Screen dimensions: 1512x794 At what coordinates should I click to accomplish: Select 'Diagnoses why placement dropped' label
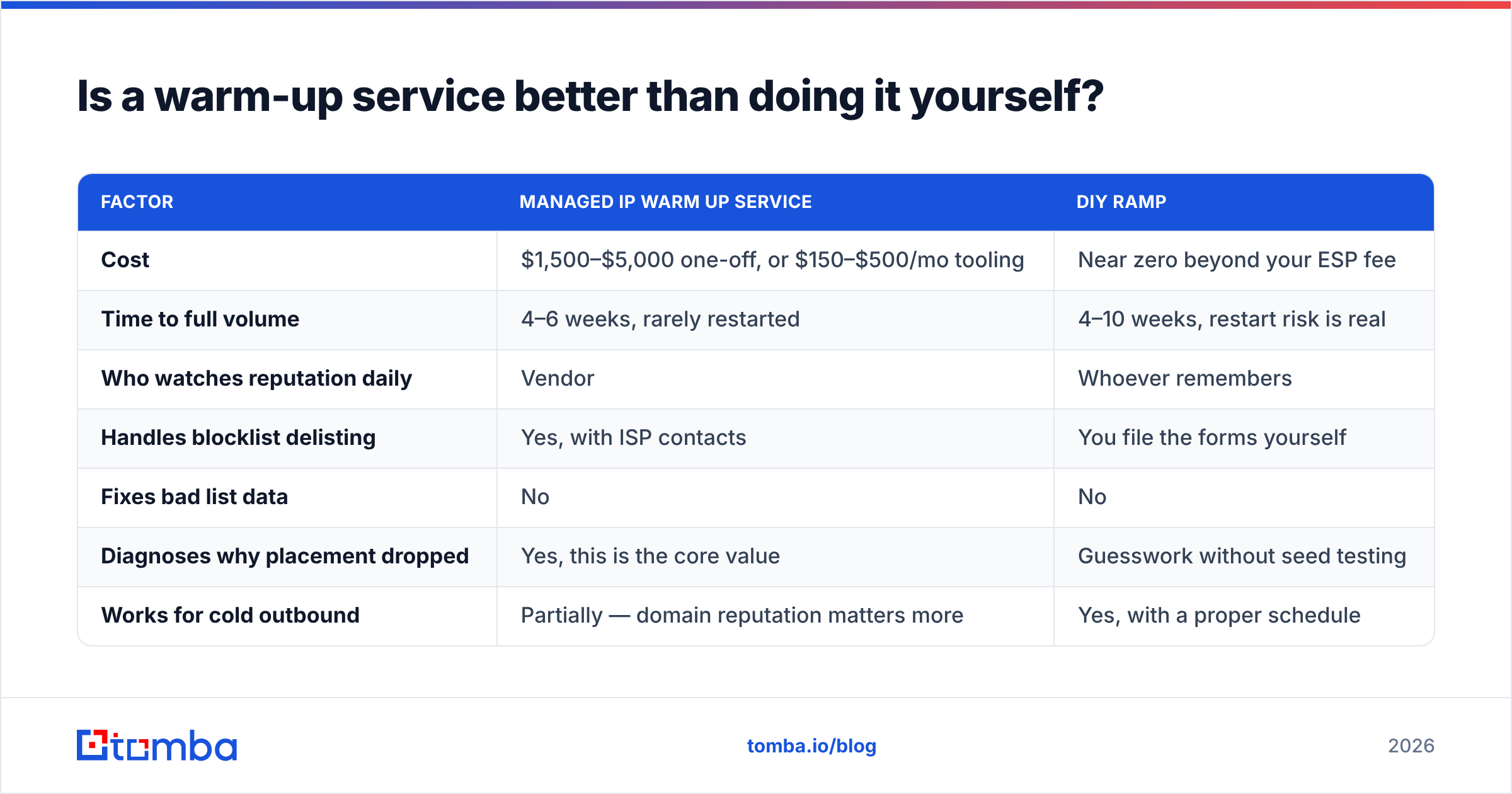pyautogui.click(x=285, y=556)
